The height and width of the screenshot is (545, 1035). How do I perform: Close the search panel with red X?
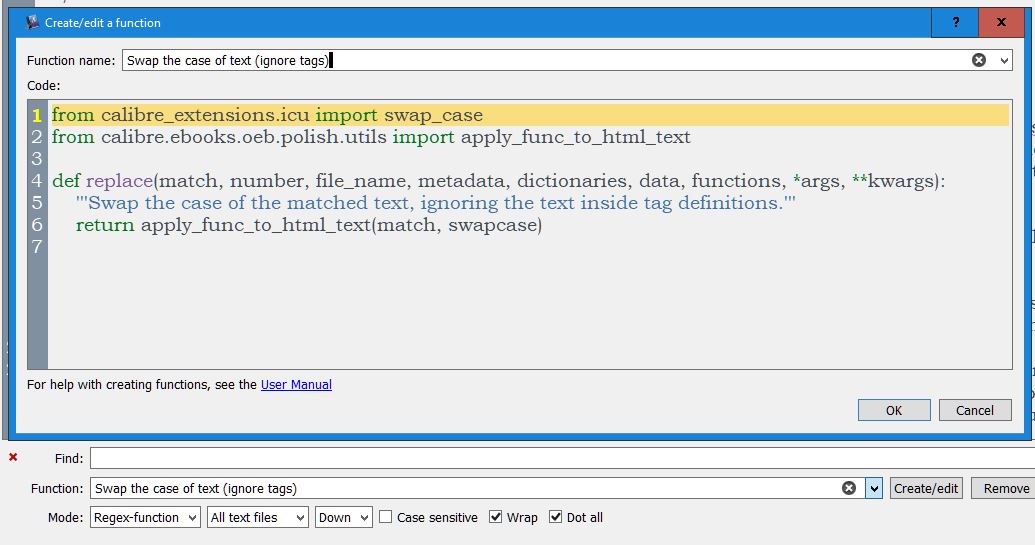tap(13, 457)
